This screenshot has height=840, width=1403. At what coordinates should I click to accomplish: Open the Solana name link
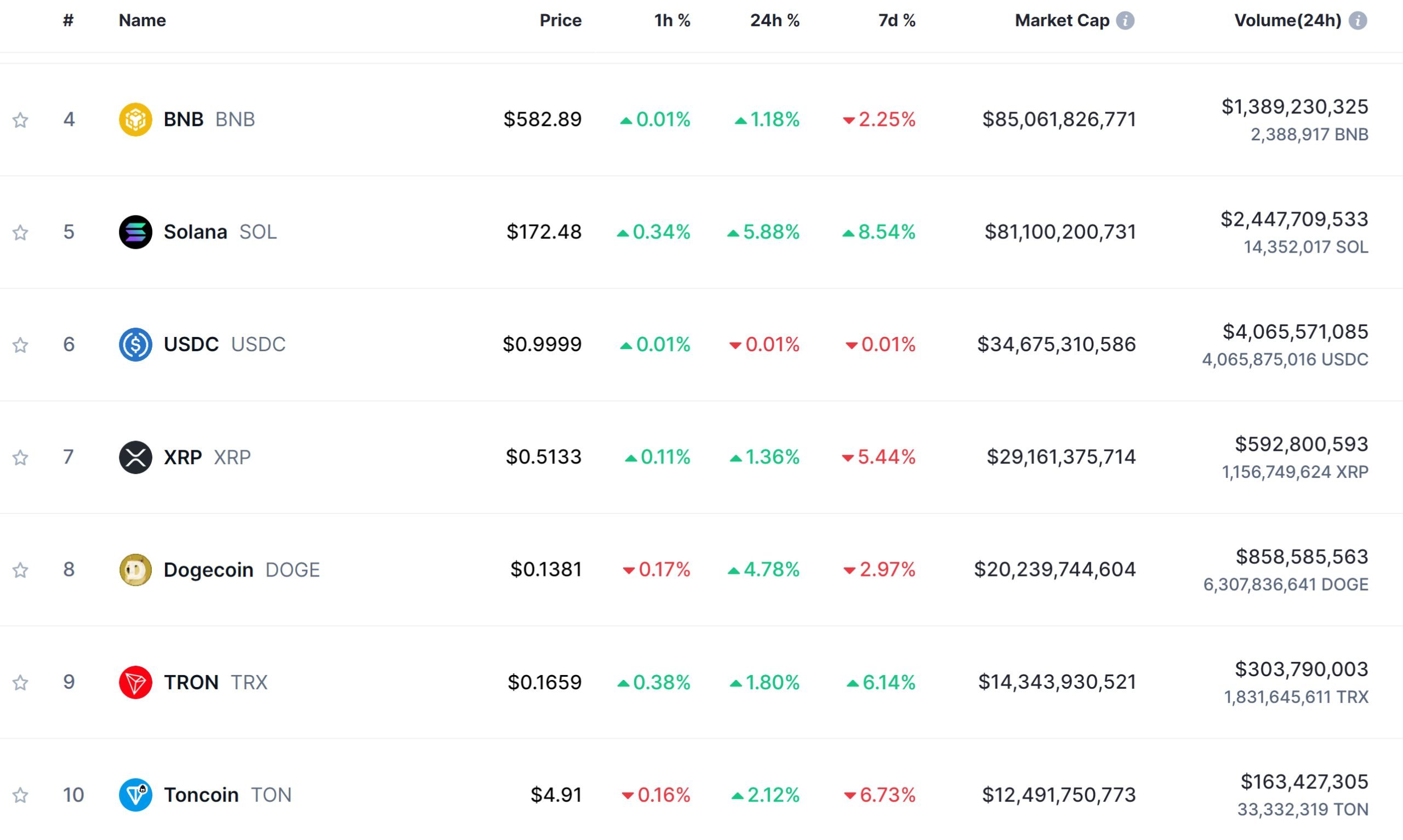[x=195, y=232]
